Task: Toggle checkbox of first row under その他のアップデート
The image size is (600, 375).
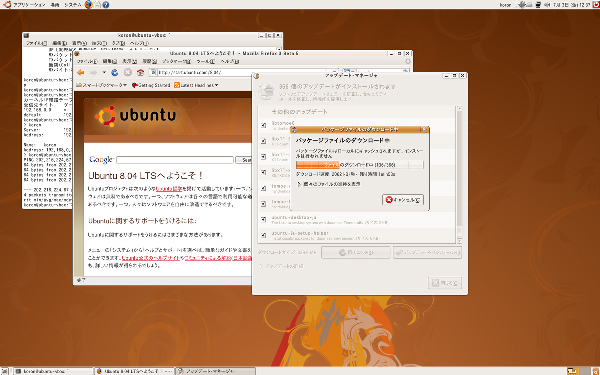Action: point(263,125)
